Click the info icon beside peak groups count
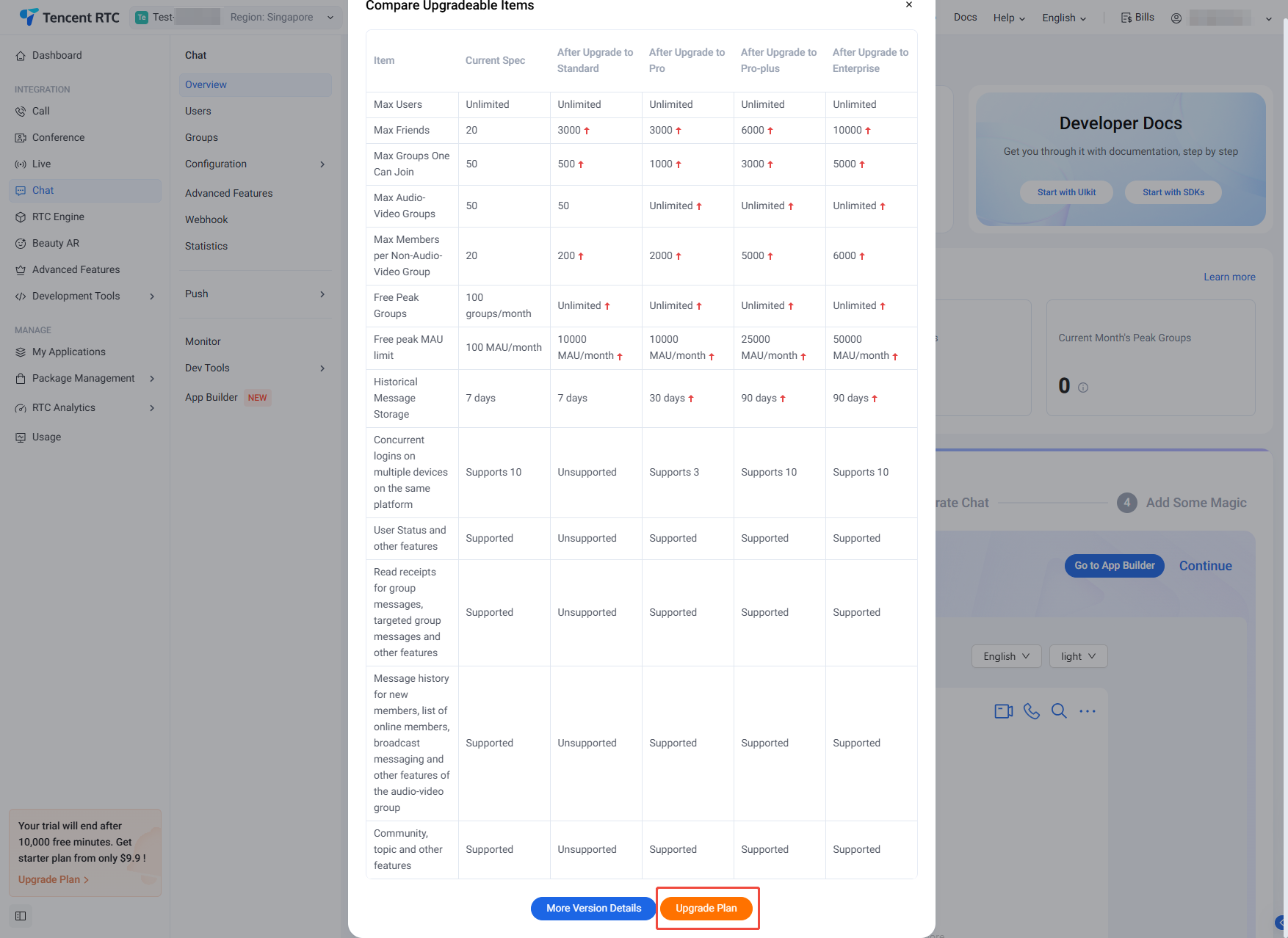 tap(1083, 388)
